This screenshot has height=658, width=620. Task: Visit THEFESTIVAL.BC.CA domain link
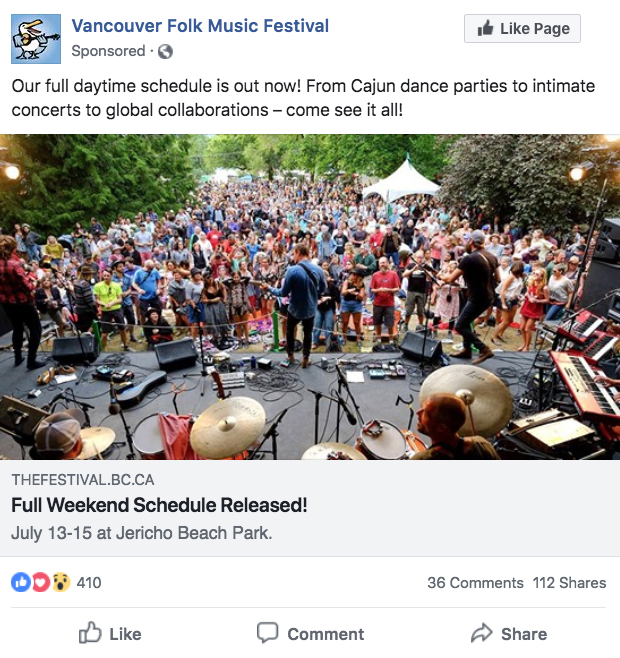coord(83,480)
